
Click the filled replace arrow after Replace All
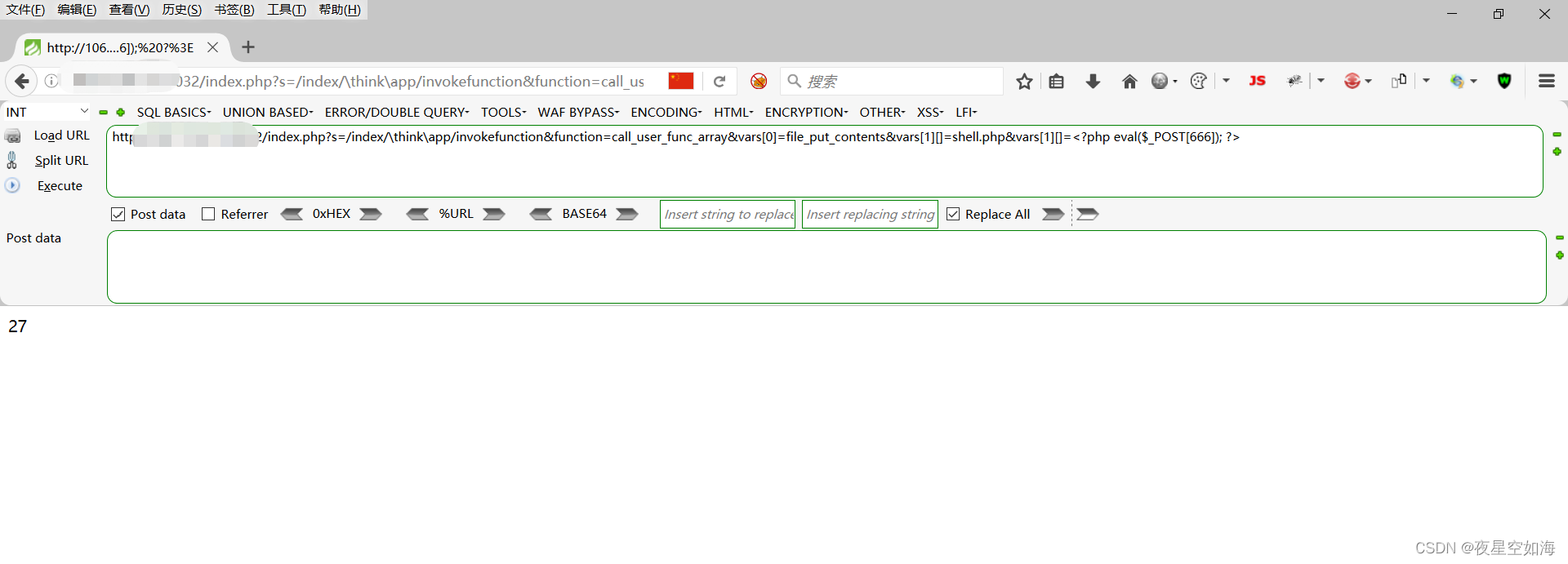click(x=1053, y=214)
